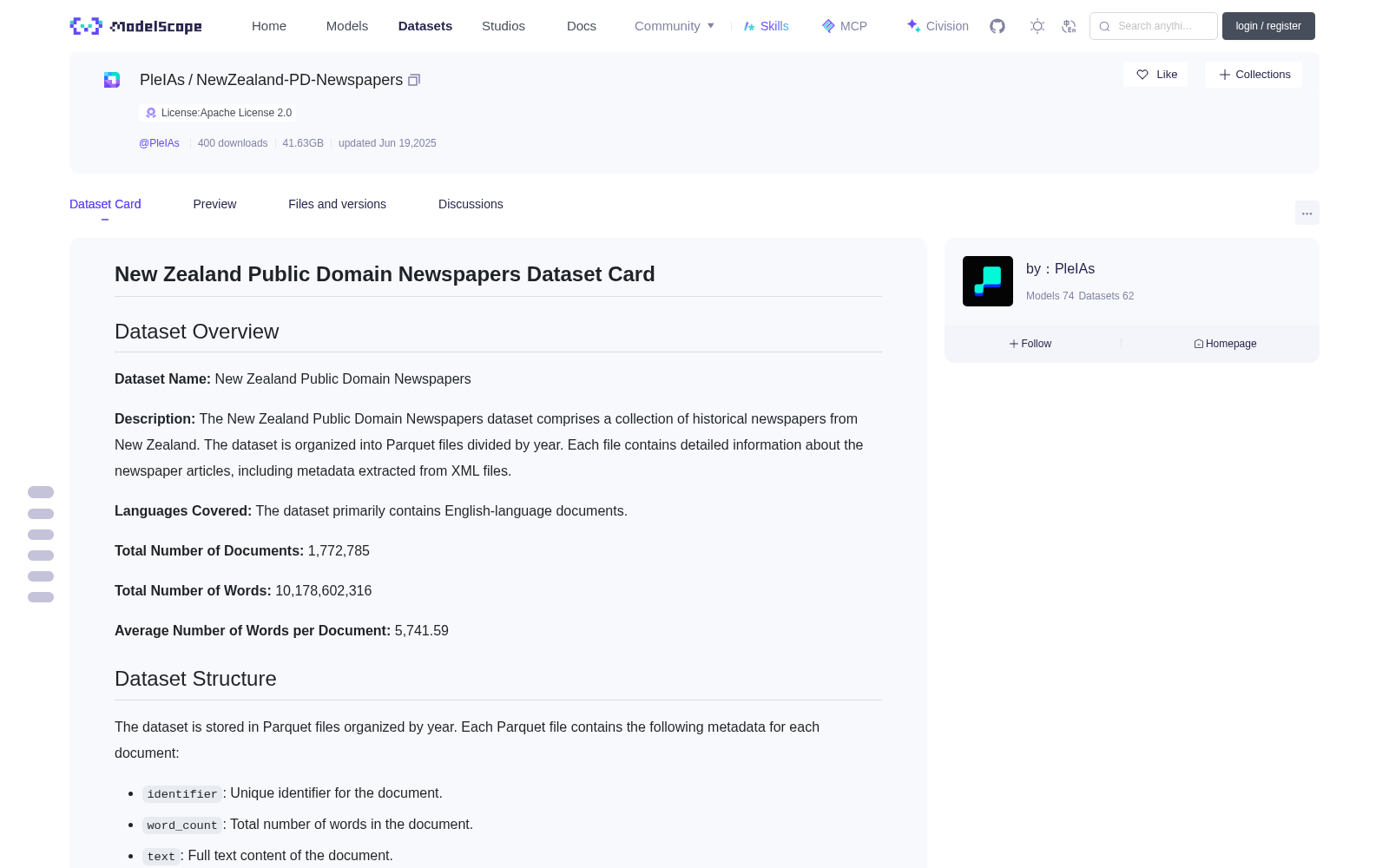
Task: Click the '41.63GB' size text
Action: point(303,143)
